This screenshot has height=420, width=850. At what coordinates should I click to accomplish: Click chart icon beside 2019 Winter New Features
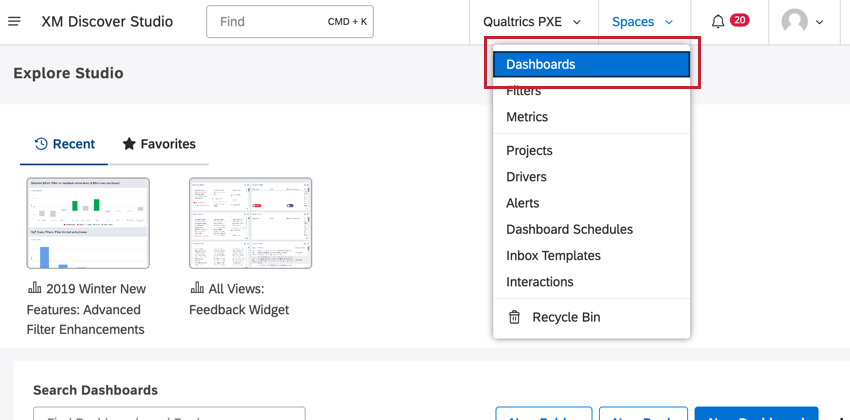pyautogui.click(x=35, y=288)
